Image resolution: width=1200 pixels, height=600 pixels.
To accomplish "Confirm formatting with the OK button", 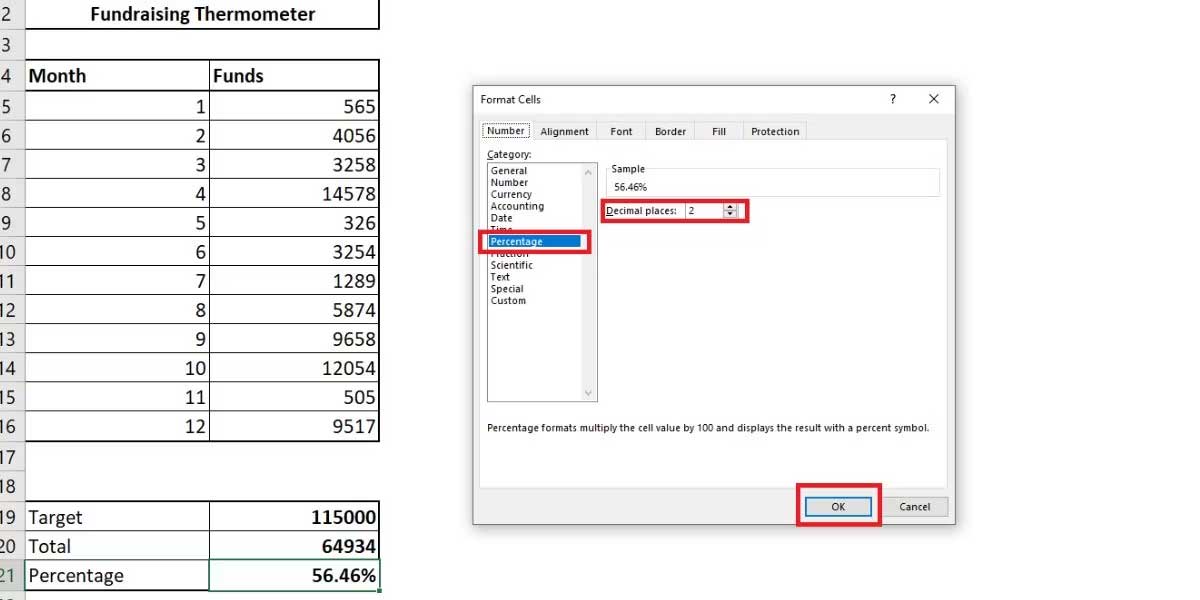I will point(838,506).
